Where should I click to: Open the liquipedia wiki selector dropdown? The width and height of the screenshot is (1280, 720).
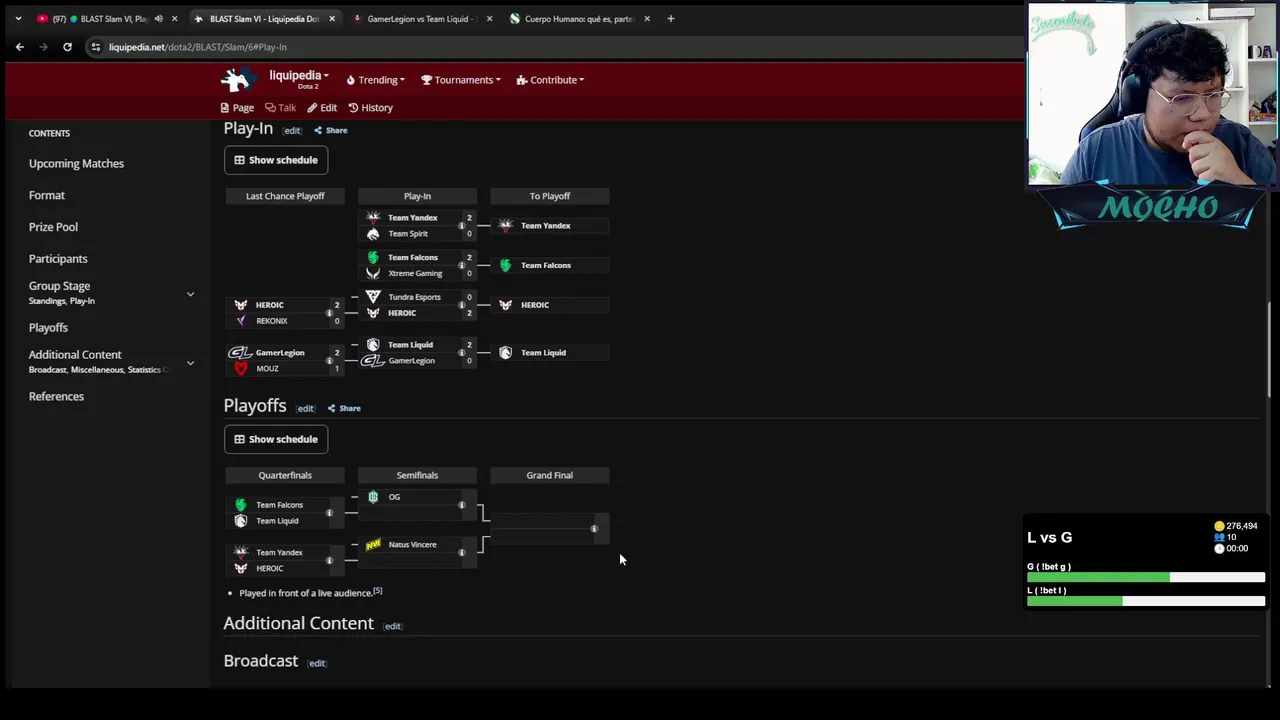click(x=298, y=76)
